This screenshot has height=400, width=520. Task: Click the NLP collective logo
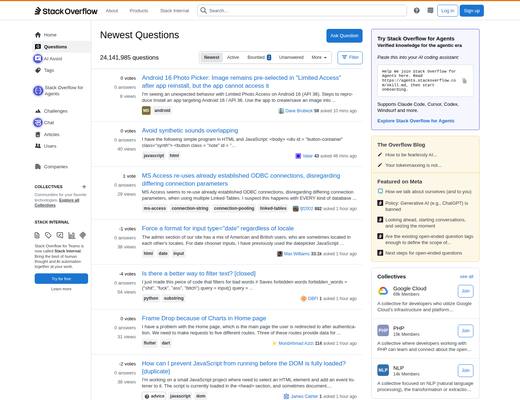coord(383,370)
